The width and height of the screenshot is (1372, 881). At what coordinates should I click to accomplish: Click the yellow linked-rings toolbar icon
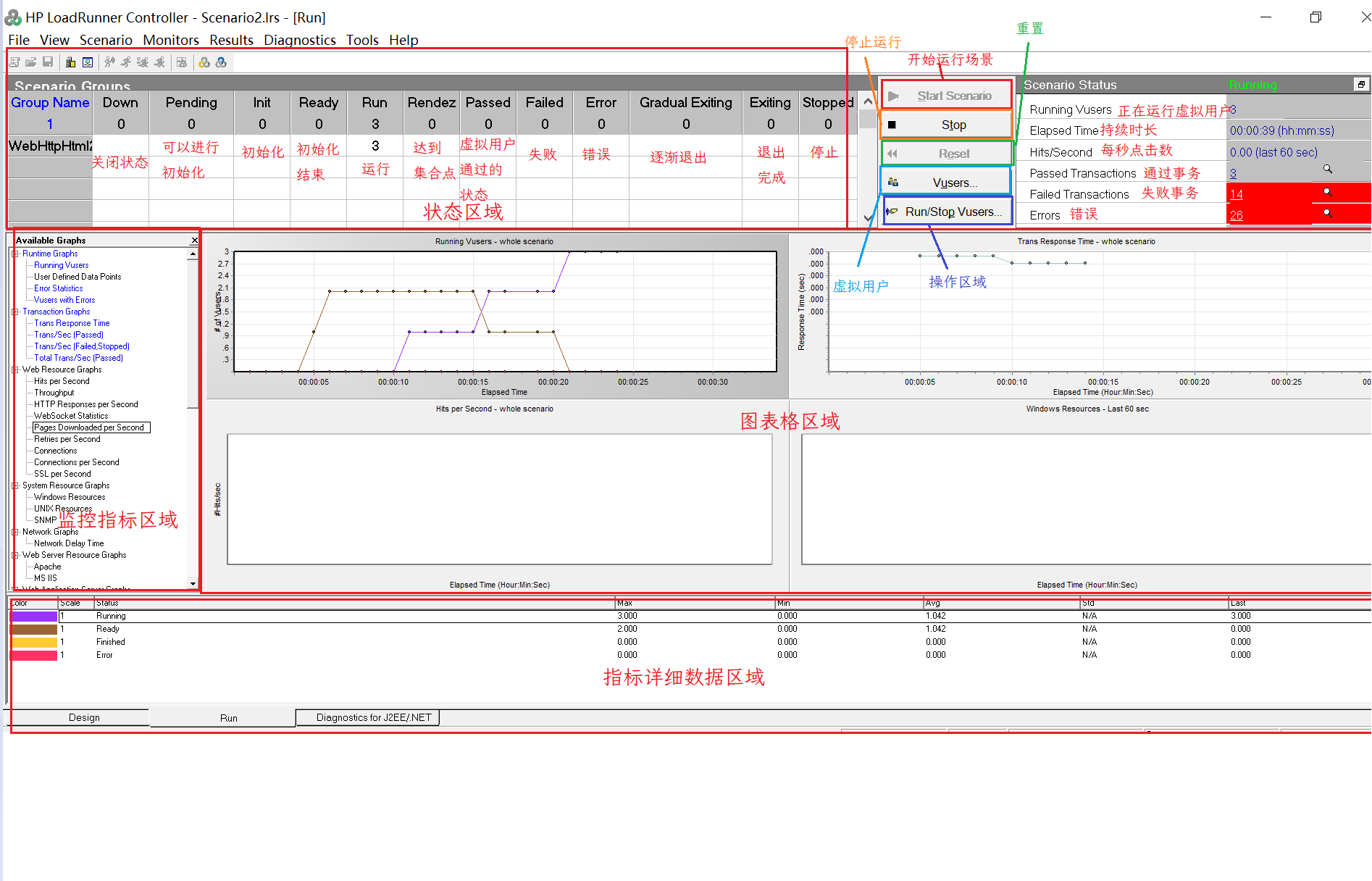tap(204, 62)
